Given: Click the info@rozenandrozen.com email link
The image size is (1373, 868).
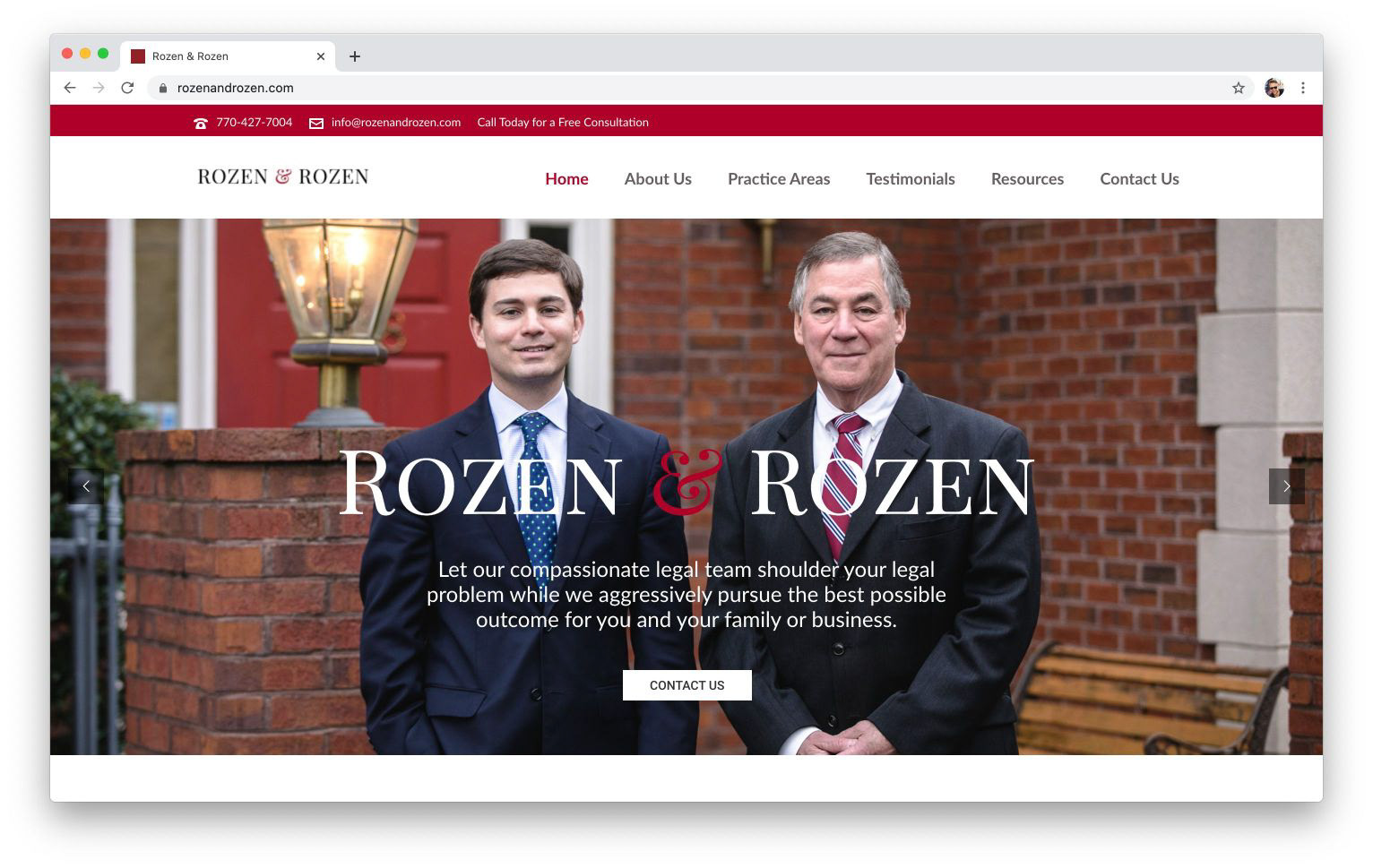Looking at the screenshot, I should 395,123.
